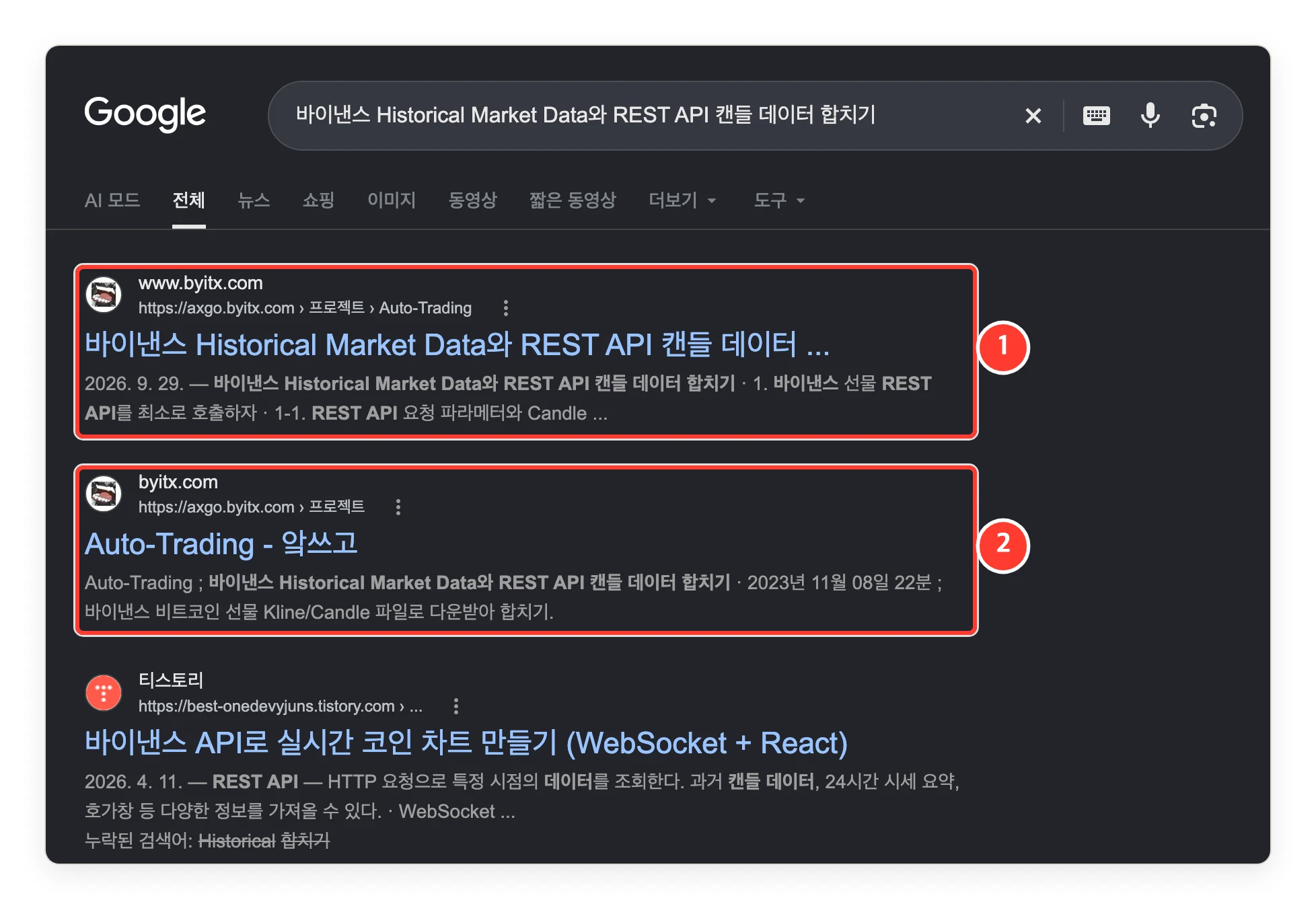This screenshot has height=908, width=1316.
Task: Open the 쇼핑 tab
Action: (318, 200)
